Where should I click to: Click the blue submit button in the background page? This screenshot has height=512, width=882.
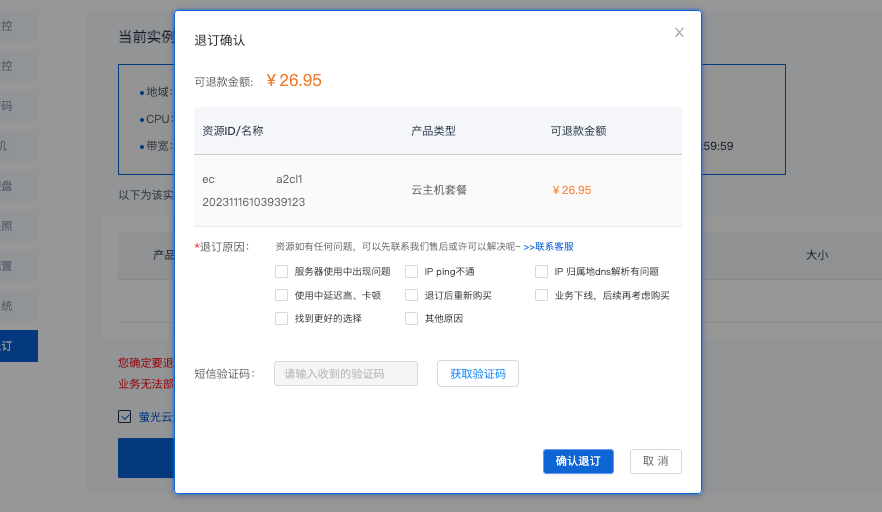[146, 458]
